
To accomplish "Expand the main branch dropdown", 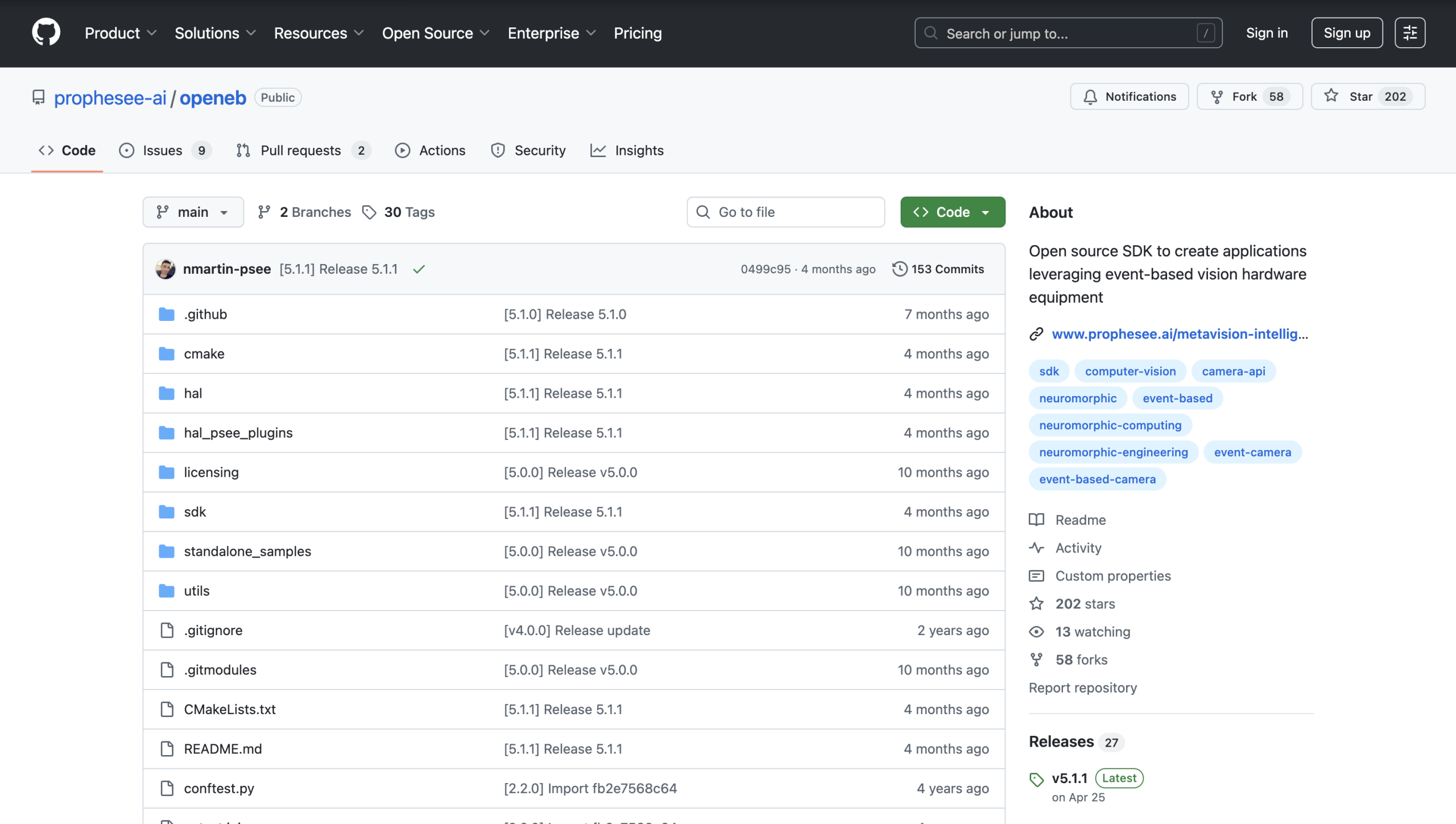I will (x=193, y=212).
